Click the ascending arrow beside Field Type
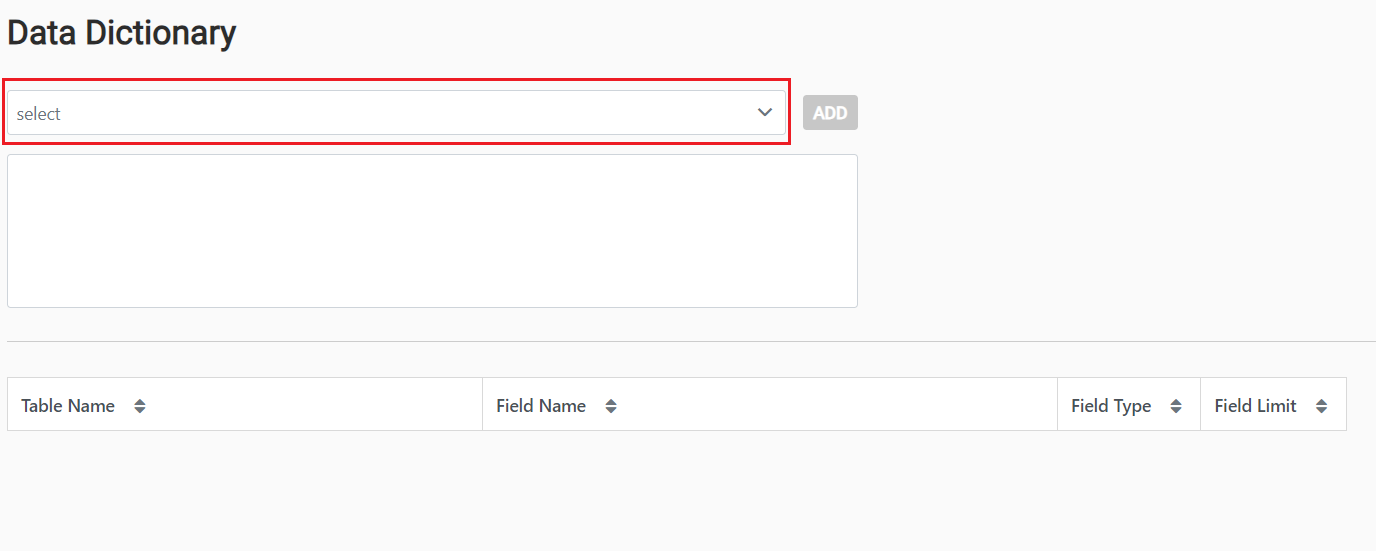1376x551 pixels. tap(1176, 402)
